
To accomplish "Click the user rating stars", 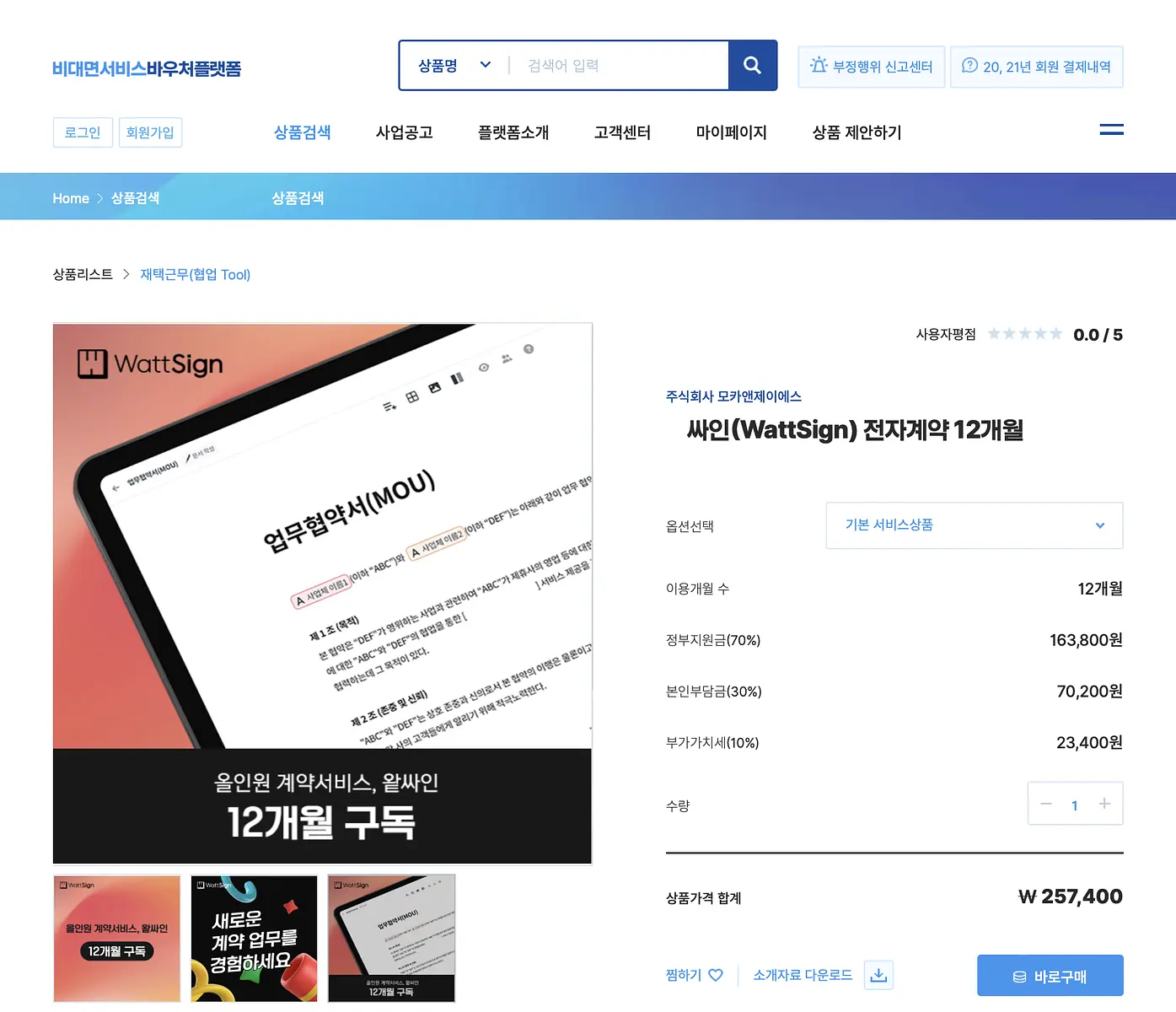I will click(x=1024, y=334).
